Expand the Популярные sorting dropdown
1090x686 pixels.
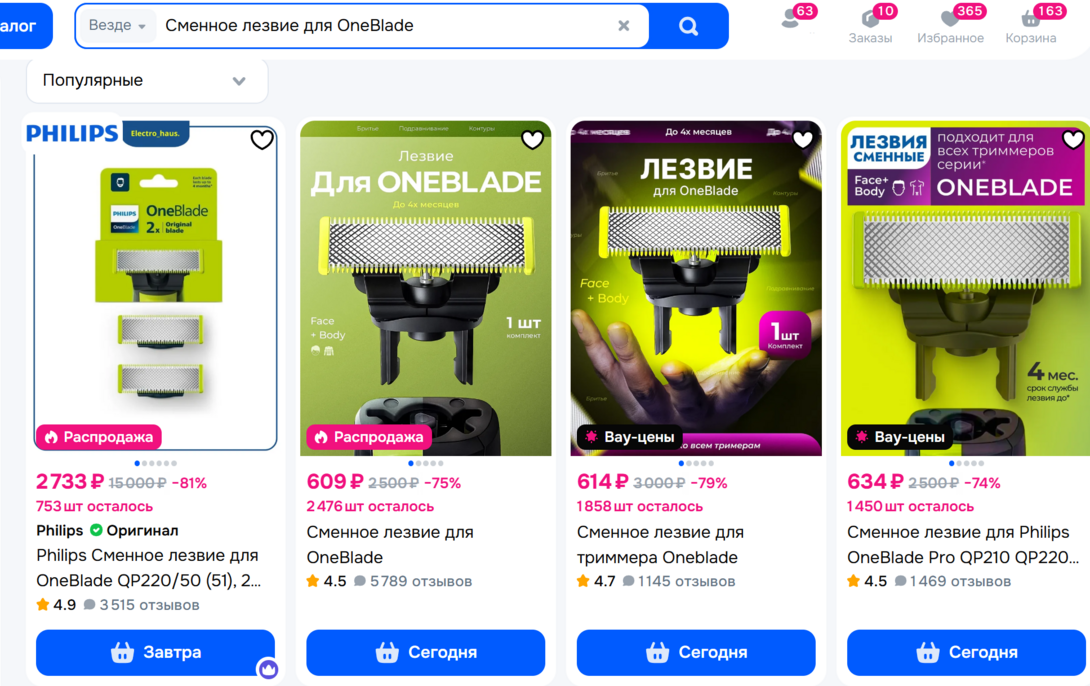pyautogui.click(x=147, y=81)
